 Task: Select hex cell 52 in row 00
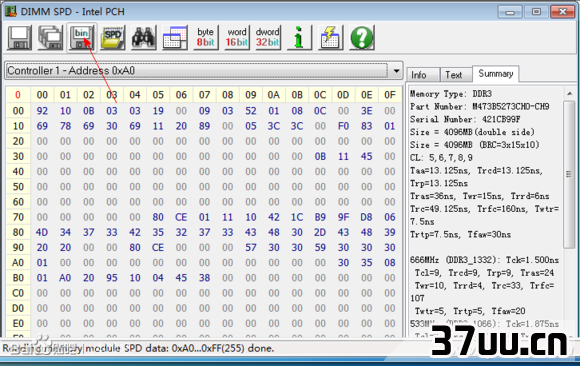tap(251, 111)
